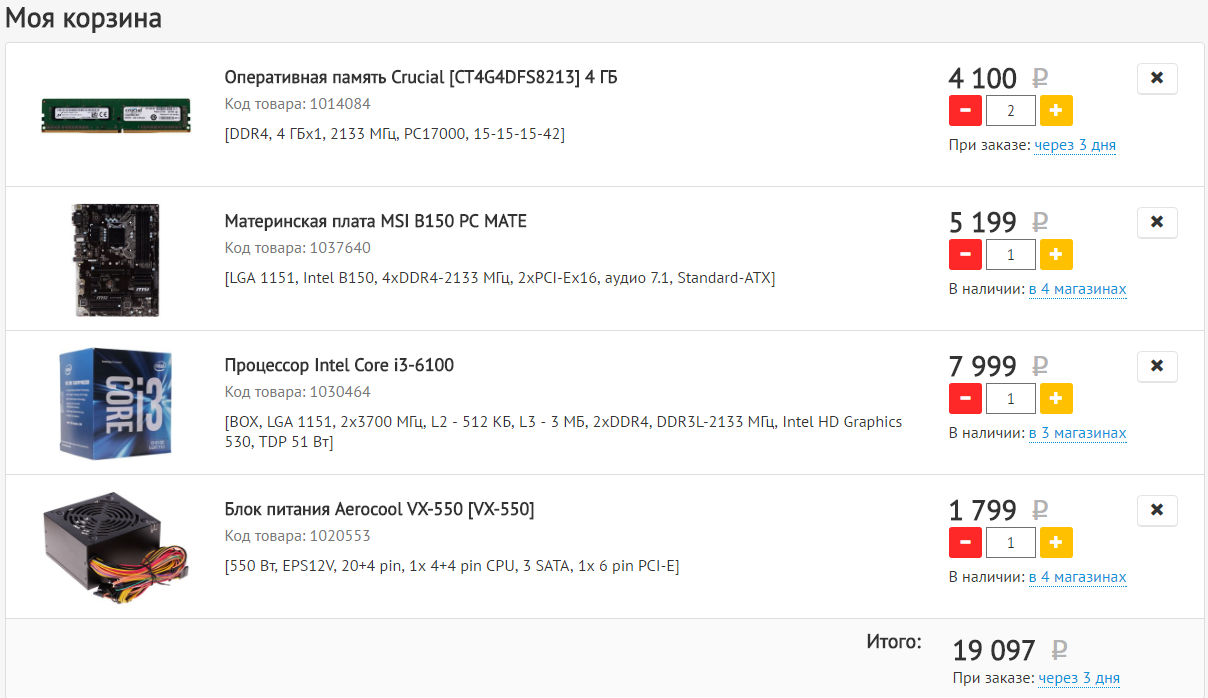This screenshot has width=1208, height=698.
Task: Increase Crucial RAM quantity with plus button
Action: (1056, 111)
